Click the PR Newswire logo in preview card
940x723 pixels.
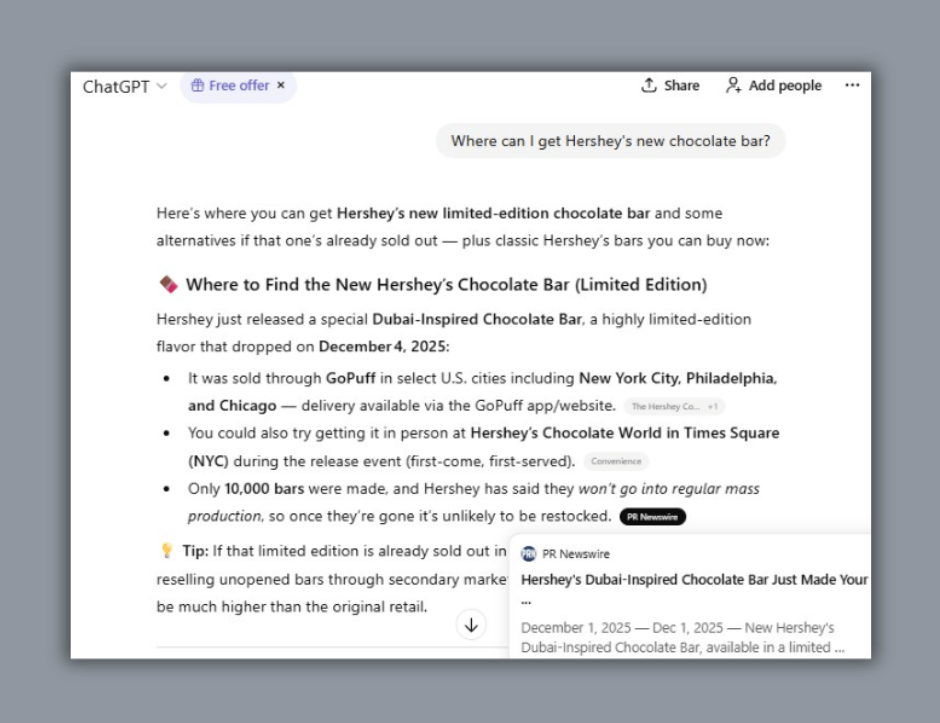(x=528, y=554)
